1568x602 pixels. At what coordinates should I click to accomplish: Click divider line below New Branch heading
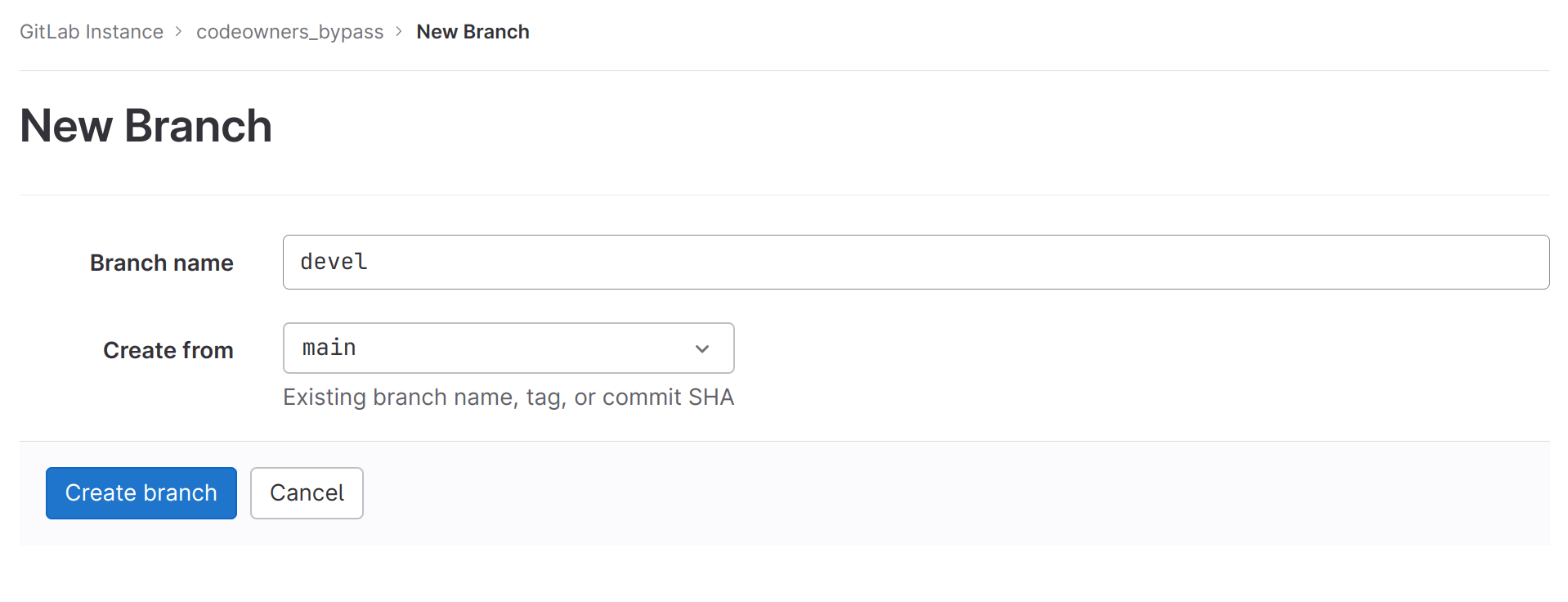785,195
